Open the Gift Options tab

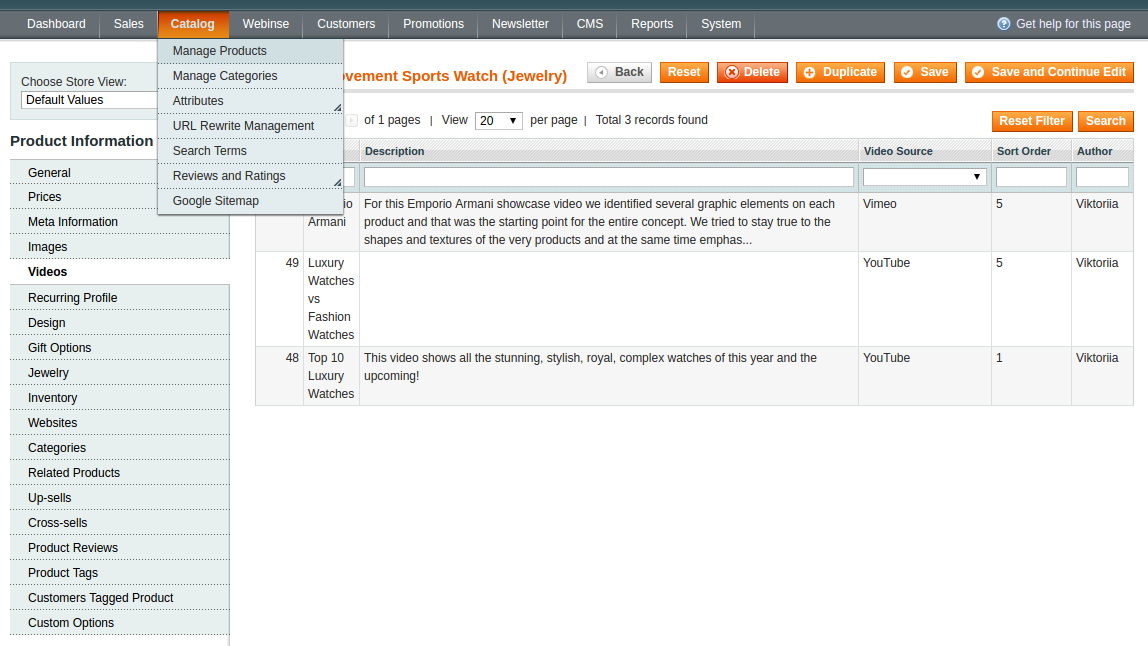tap(119, 347)
